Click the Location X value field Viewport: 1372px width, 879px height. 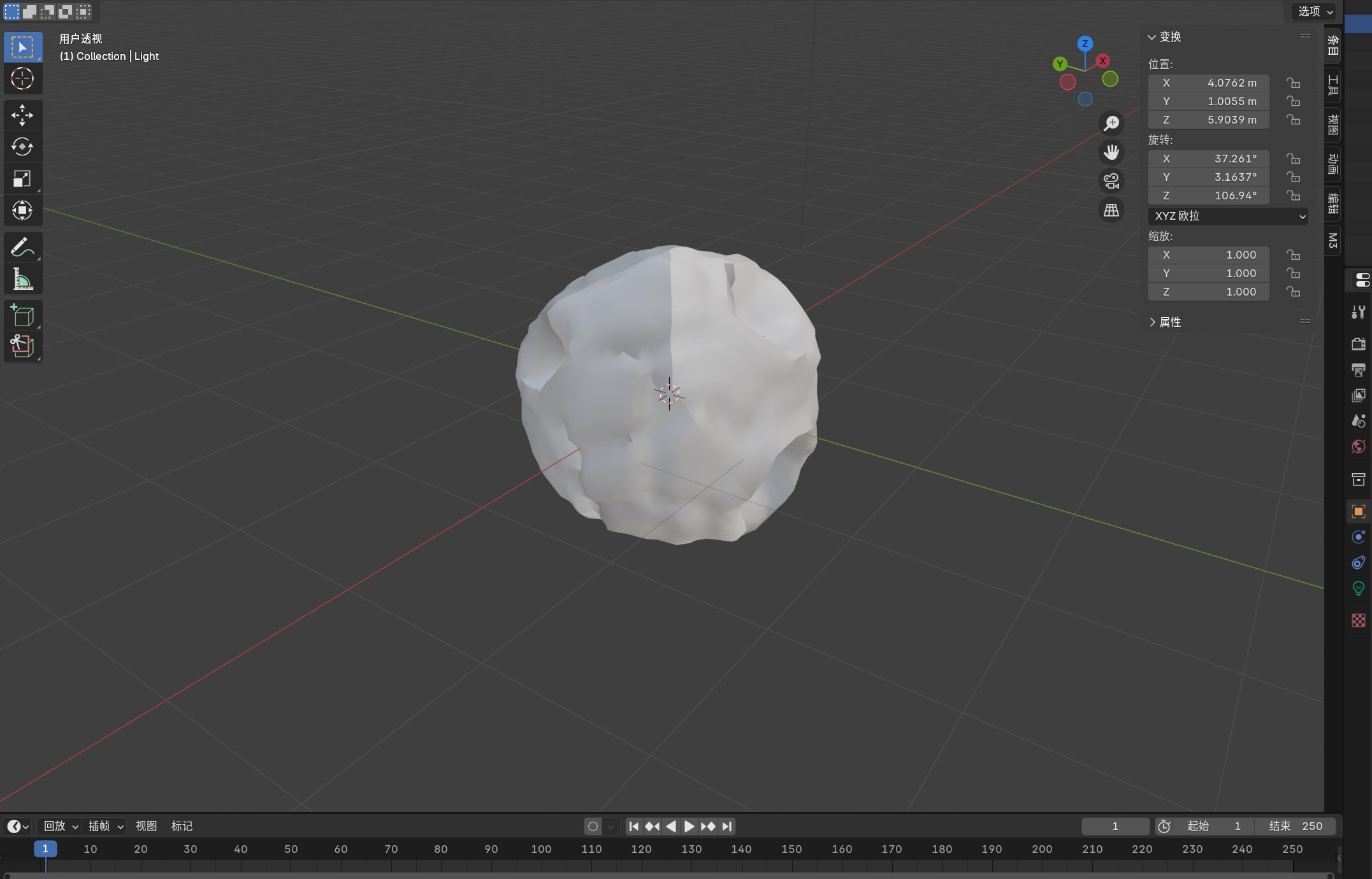1208,83
